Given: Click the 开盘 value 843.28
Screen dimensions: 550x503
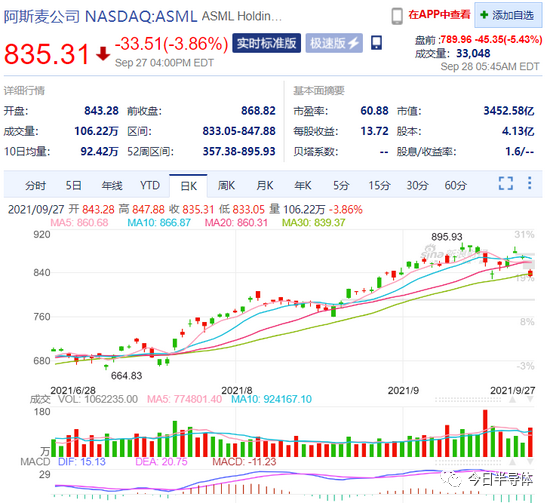Looking at the screenshot, I should (x=101, y=111).
